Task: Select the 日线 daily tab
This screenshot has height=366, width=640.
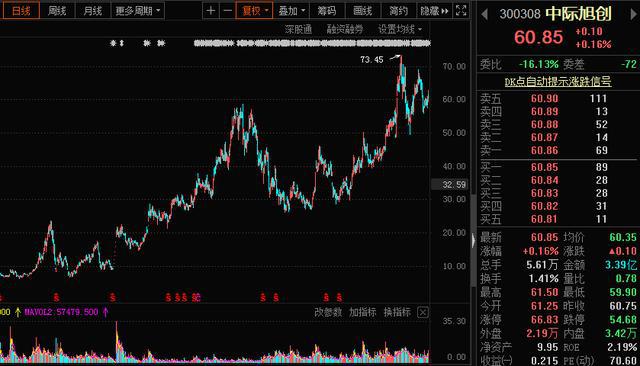Action: coord(21,11)
